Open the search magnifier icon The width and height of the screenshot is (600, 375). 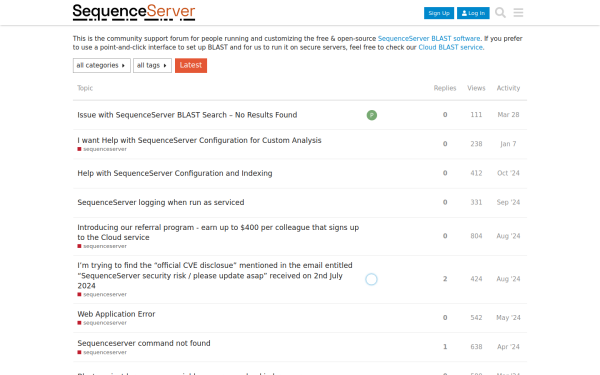[x=500, y=13]
